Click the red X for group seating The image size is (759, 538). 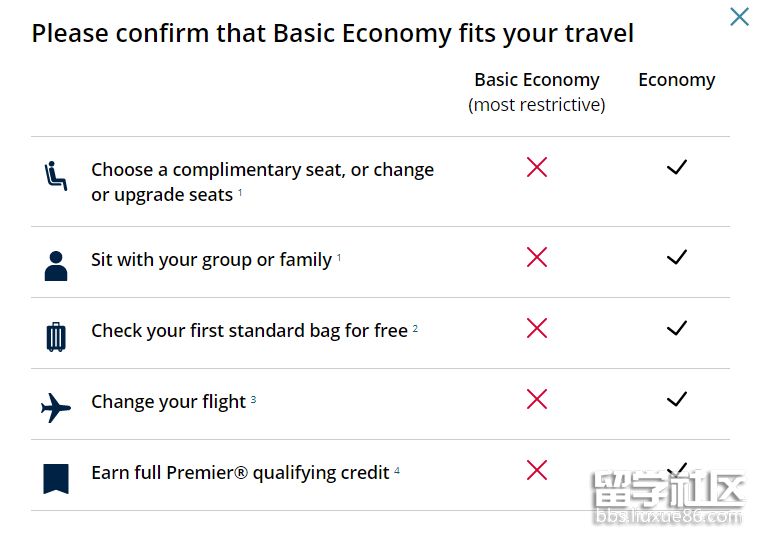pyautogui.click(x=537, y=257)
